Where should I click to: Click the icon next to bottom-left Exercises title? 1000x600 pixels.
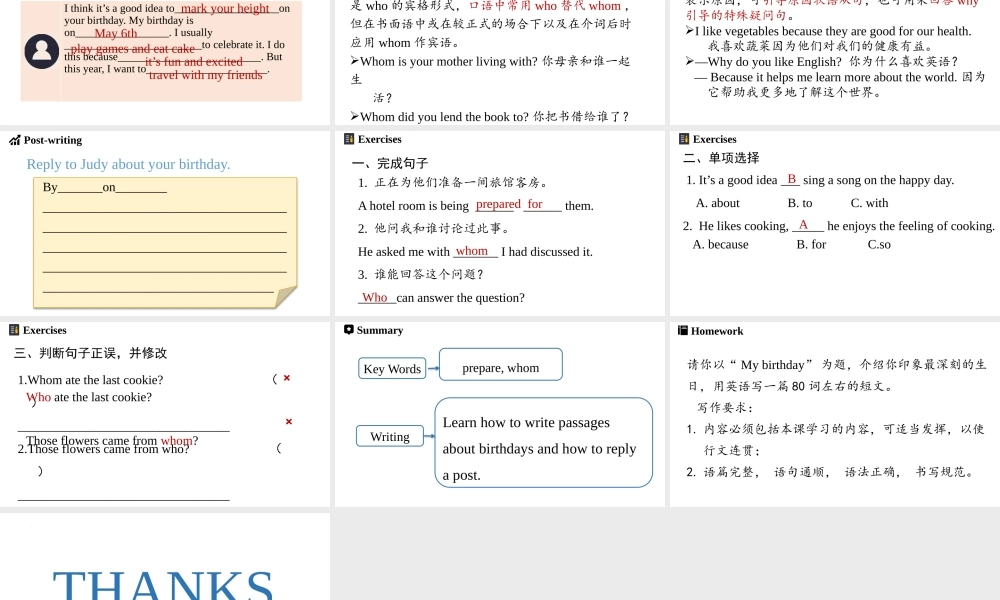14,330
